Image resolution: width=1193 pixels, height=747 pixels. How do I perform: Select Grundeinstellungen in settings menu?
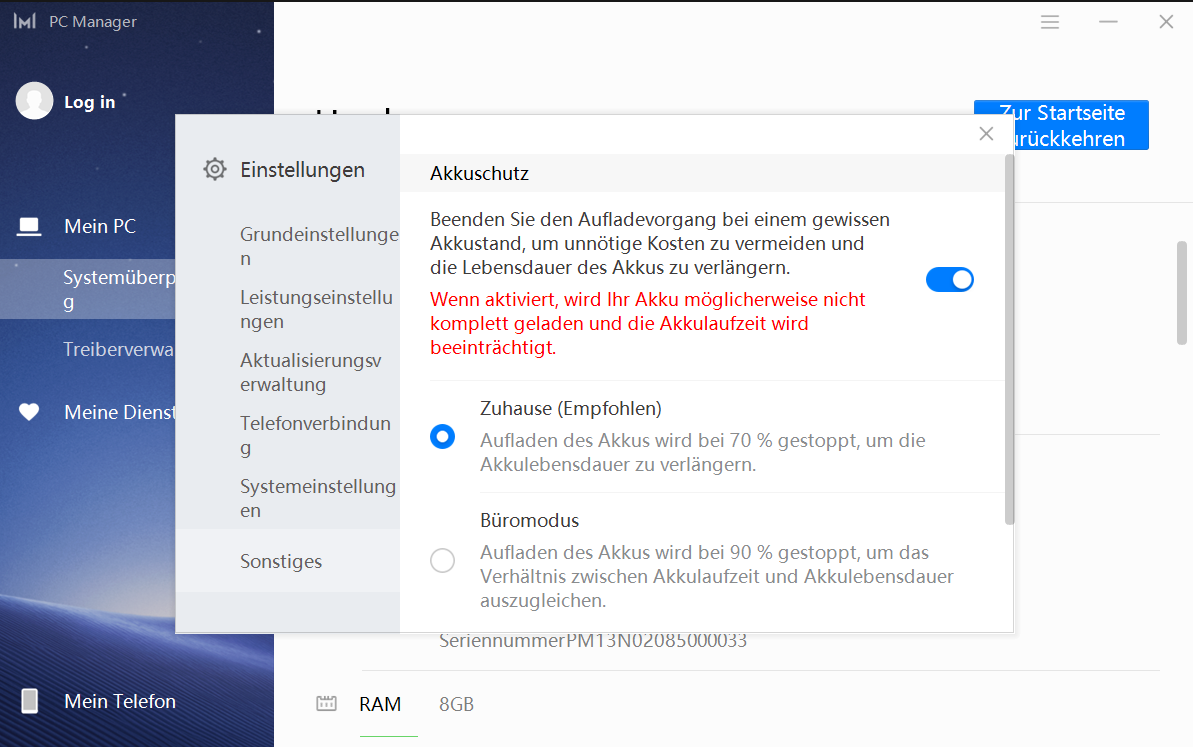tap(318, 245)
